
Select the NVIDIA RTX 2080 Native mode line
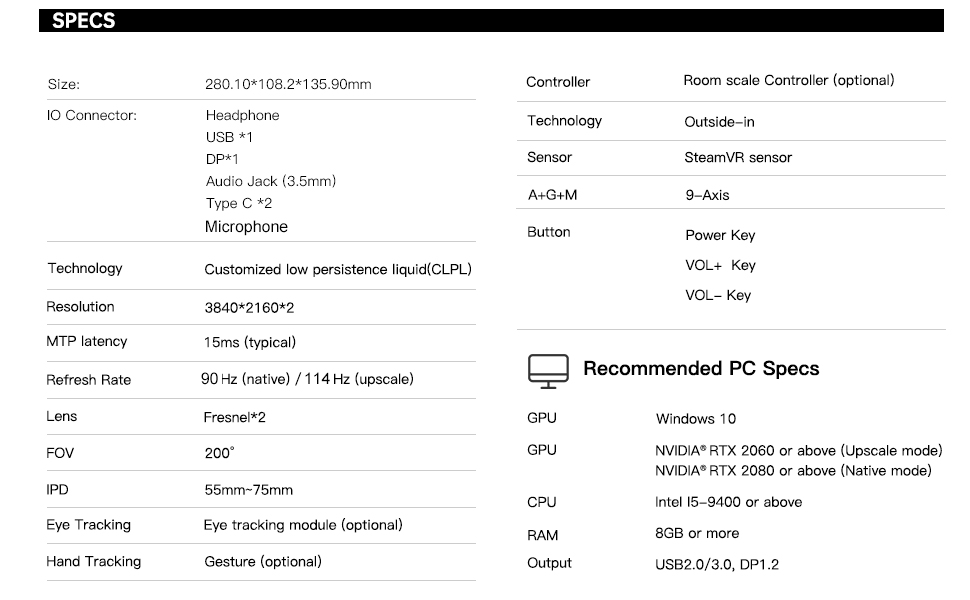[793, 471]
